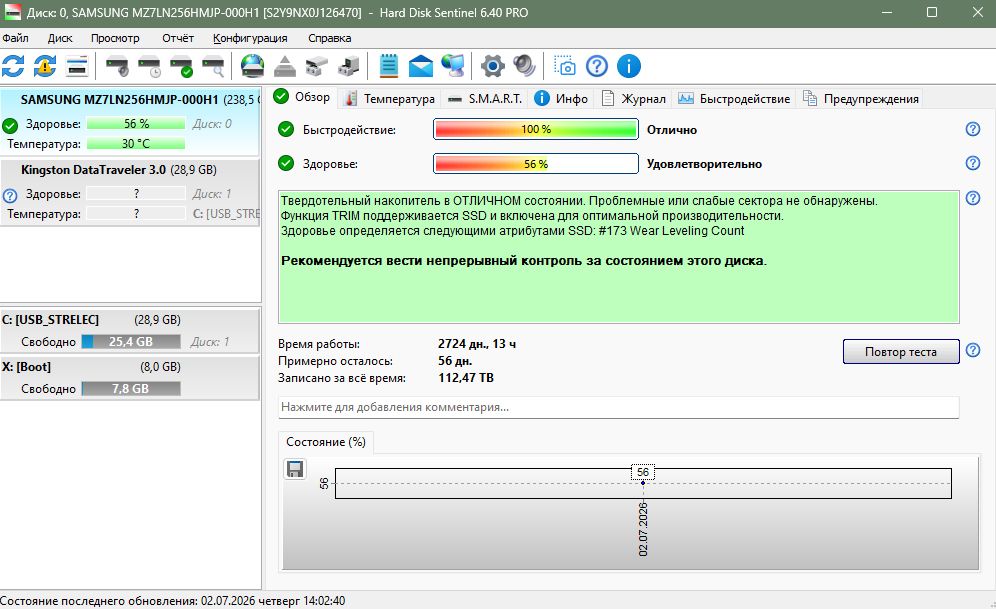Click the gray speaker sound toolbar icon
996x609 pixels.
pos(525,66)
